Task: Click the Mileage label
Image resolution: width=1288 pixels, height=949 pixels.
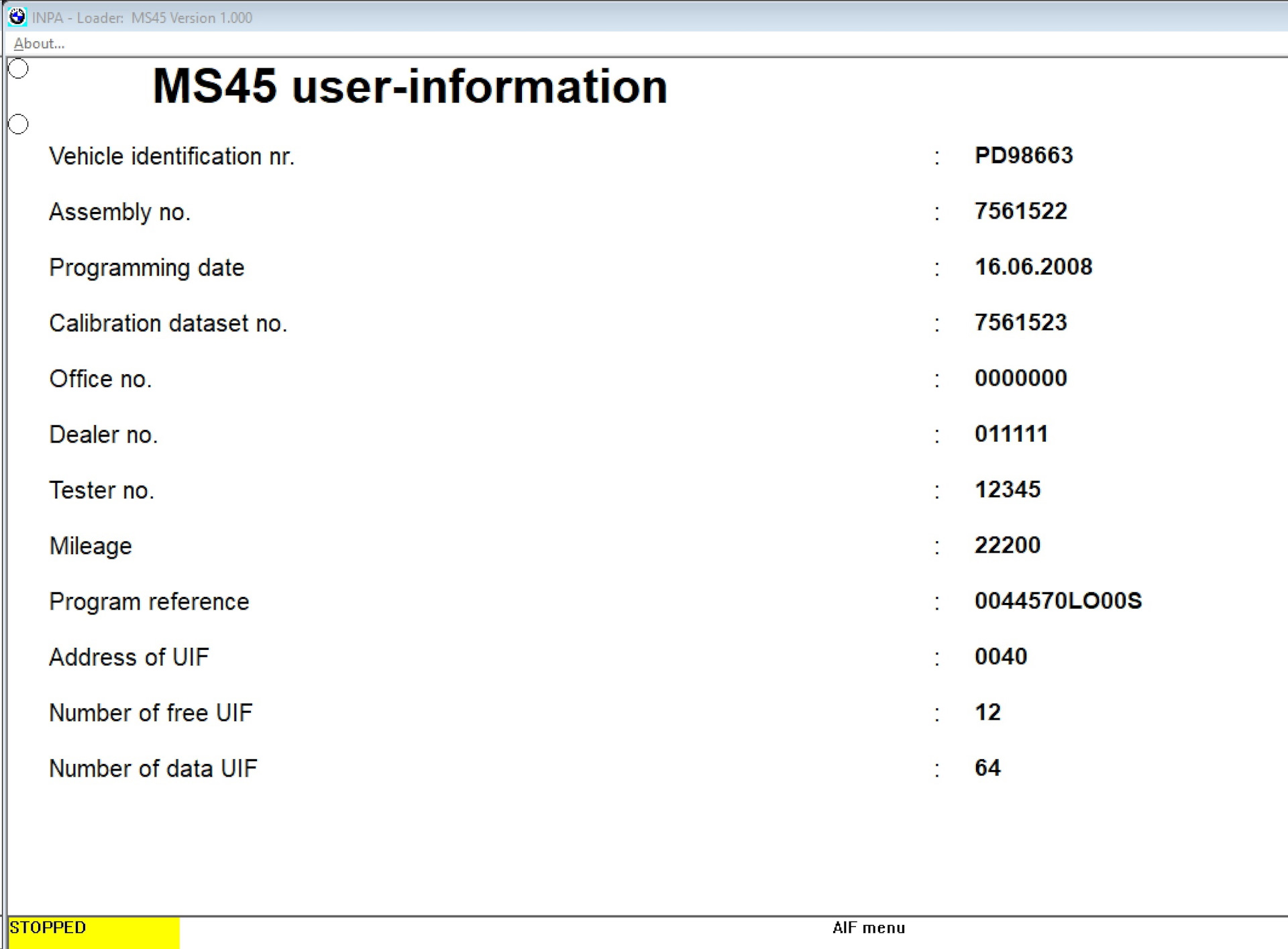Action: point(91,547)
